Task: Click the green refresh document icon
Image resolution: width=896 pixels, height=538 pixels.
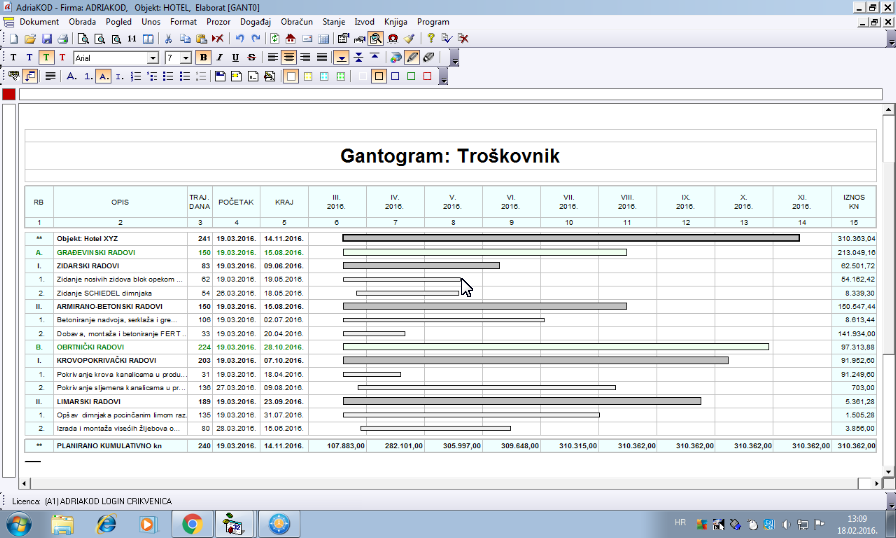Action: pos(275,39)
